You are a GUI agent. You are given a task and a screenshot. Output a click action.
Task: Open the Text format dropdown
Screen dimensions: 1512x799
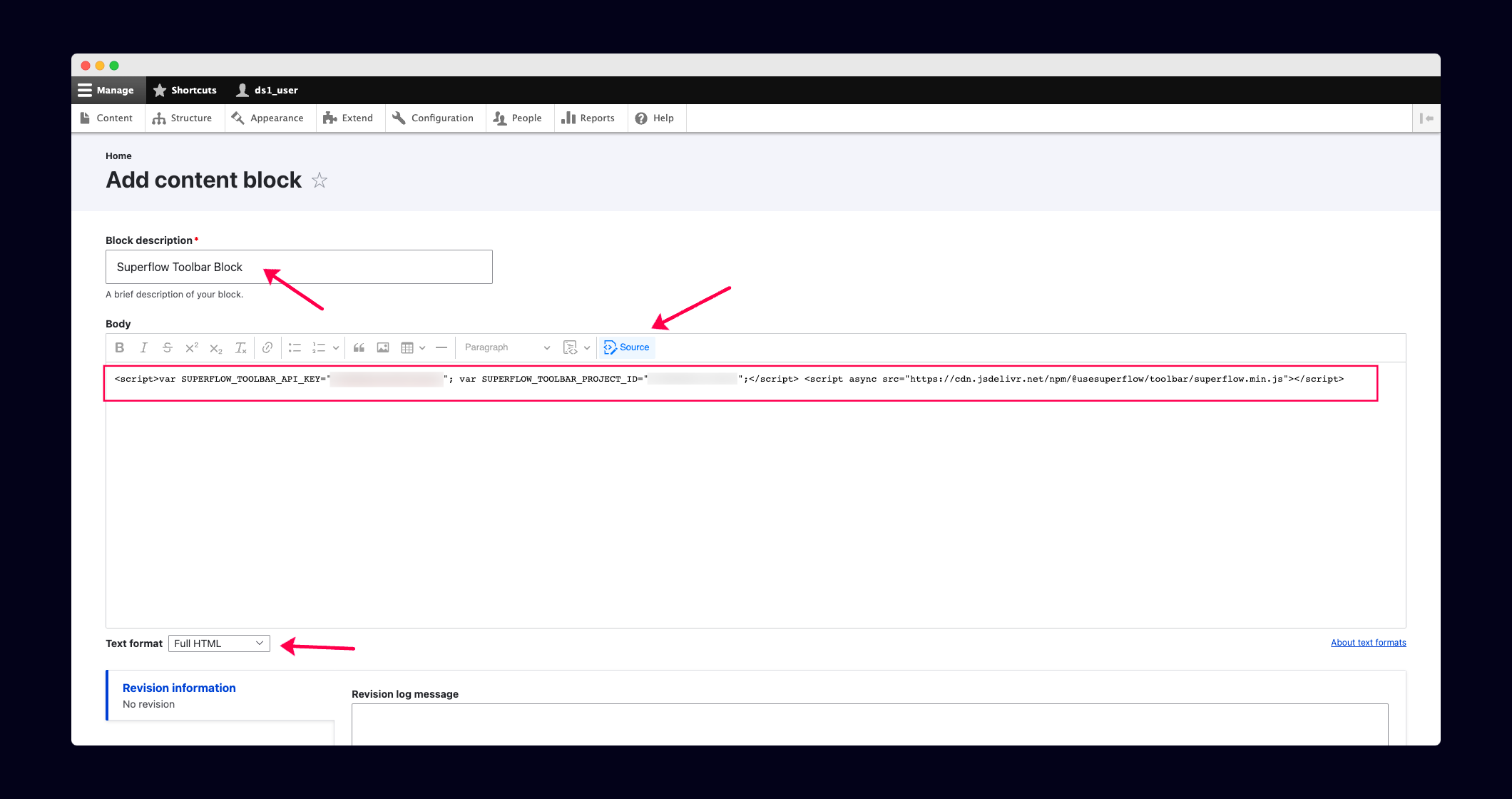(x=219, y=643)
